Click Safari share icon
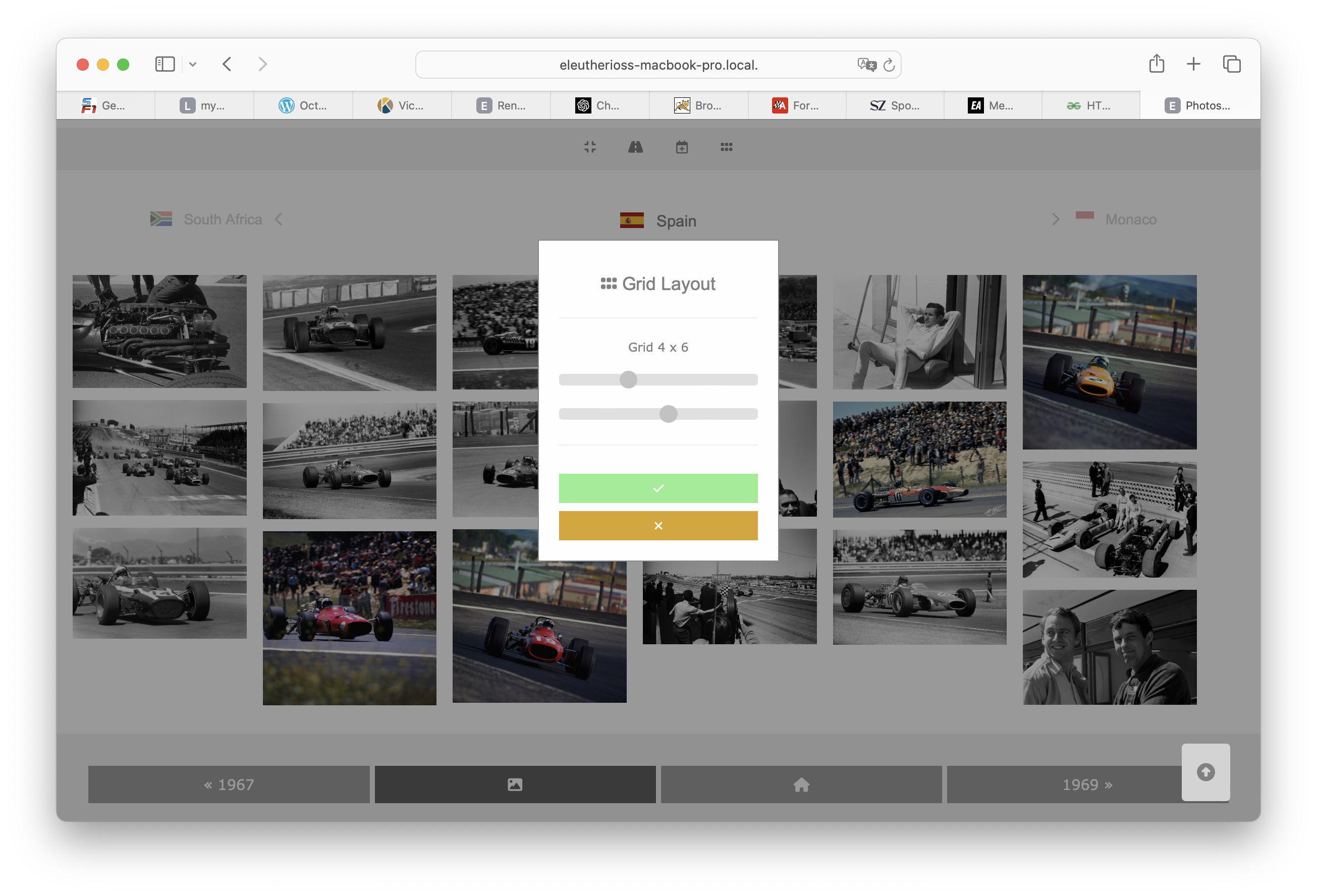The image size is (1317, 896). tap(1157, 64)
